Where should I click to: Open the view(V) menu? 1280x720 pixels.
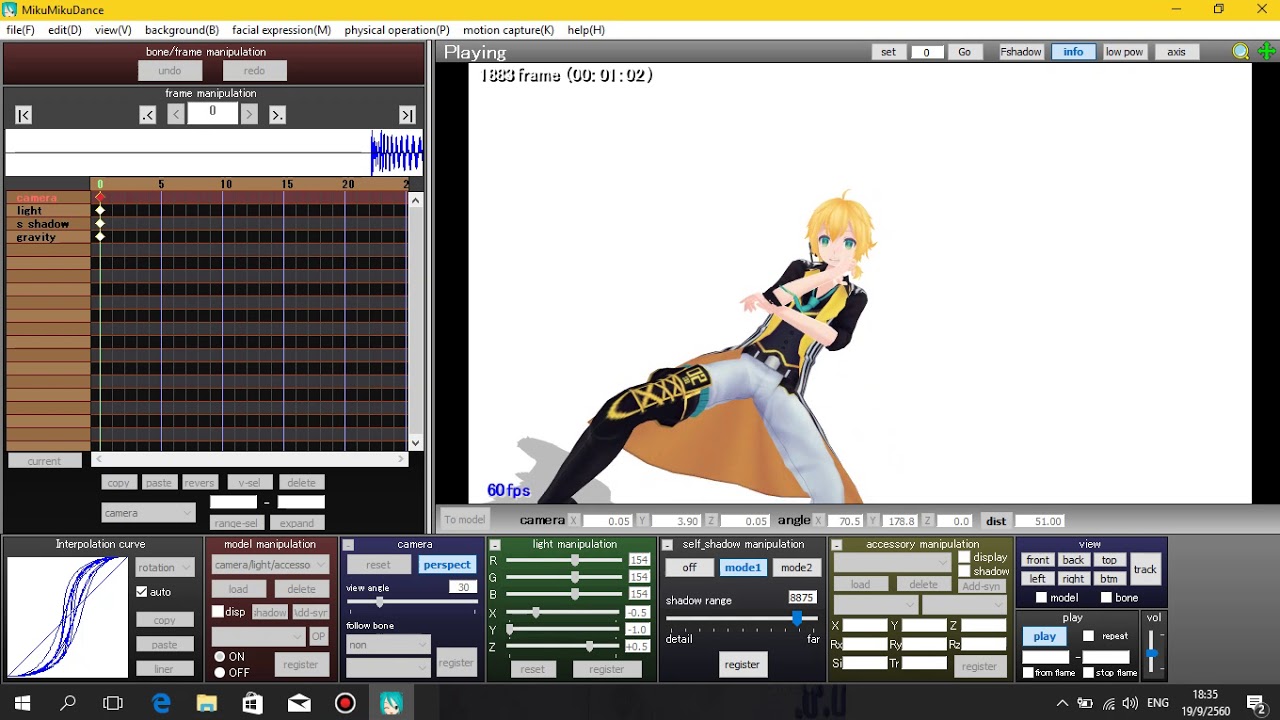(113, 30)
